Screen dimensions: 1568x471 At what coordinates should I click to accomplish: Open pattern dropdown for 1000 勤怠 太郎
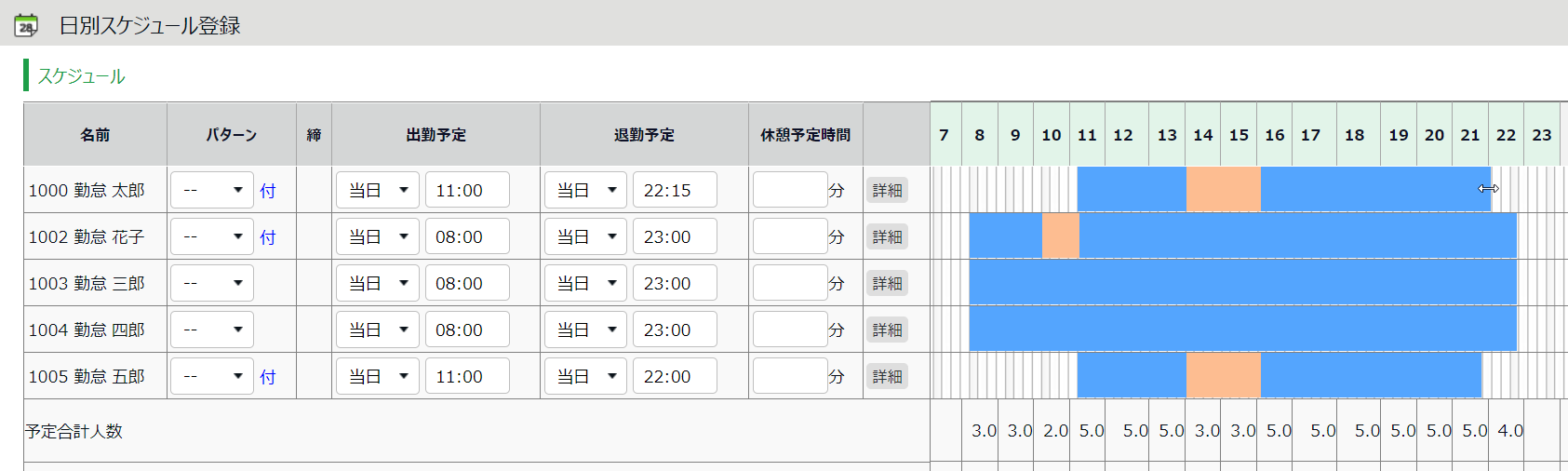(x=212, y=190)
